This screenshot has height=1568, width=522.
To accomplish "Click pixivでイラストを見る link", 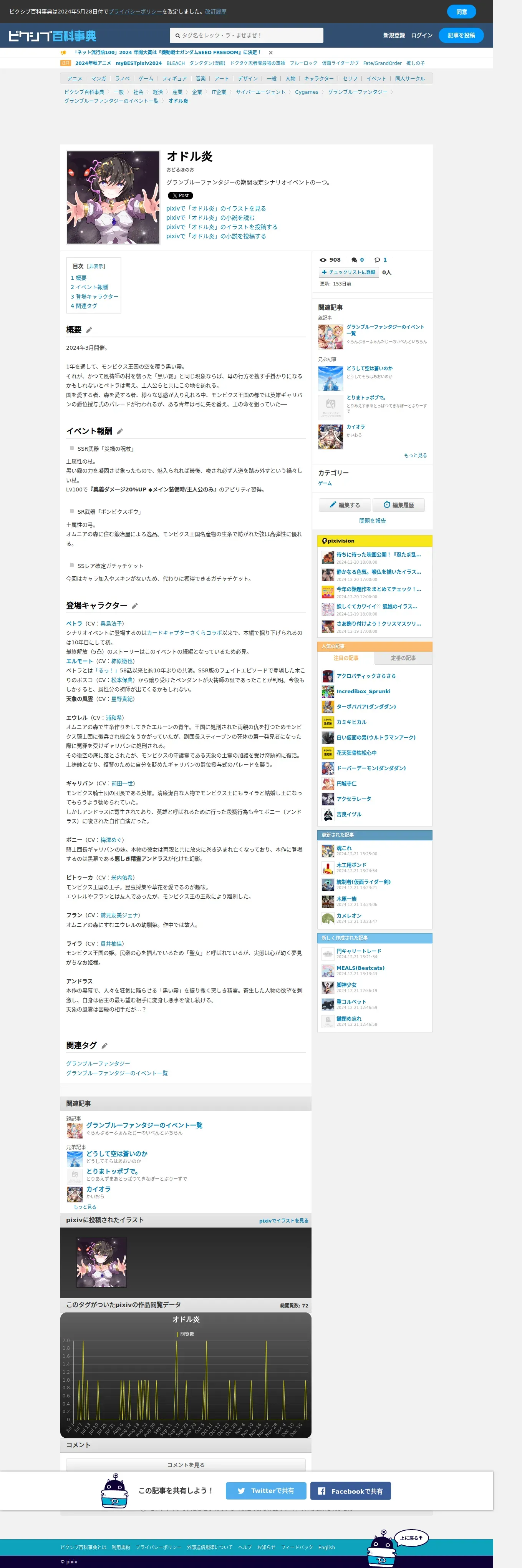I will pos(283,1220).
